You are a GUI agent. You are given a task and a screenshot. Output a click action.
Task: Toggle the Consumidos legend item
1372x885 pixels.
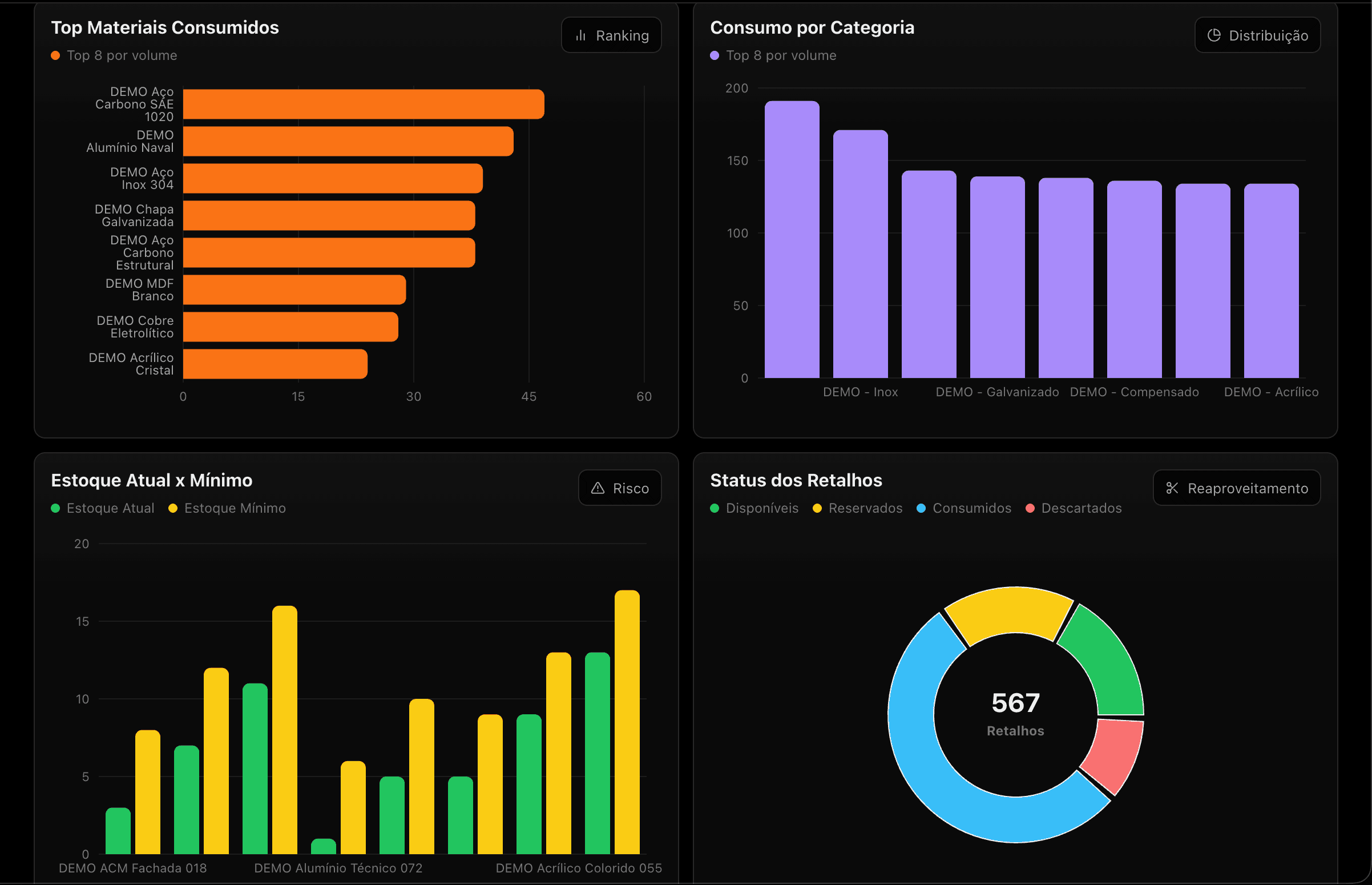click(965, 508)
